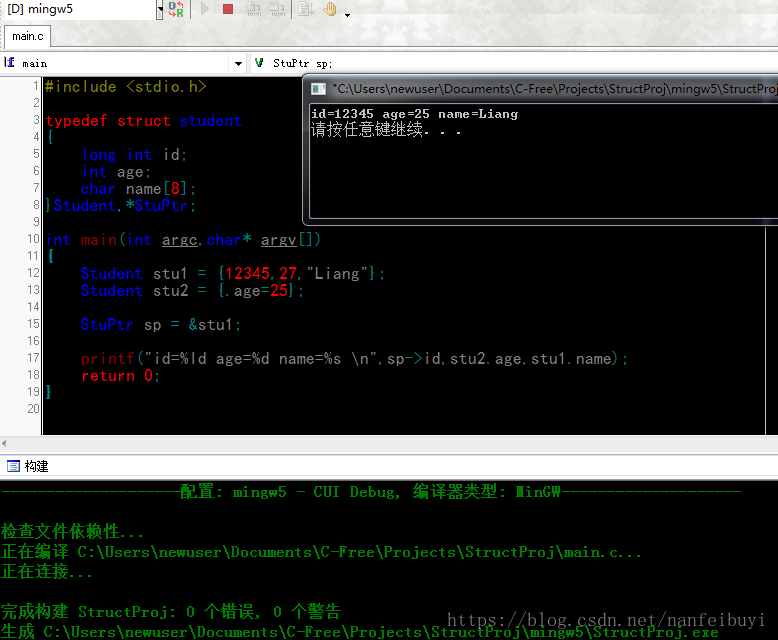Click the Debug/Release switch icon
The width and height of the screenshot is (778, 640).
pos(176,9)
